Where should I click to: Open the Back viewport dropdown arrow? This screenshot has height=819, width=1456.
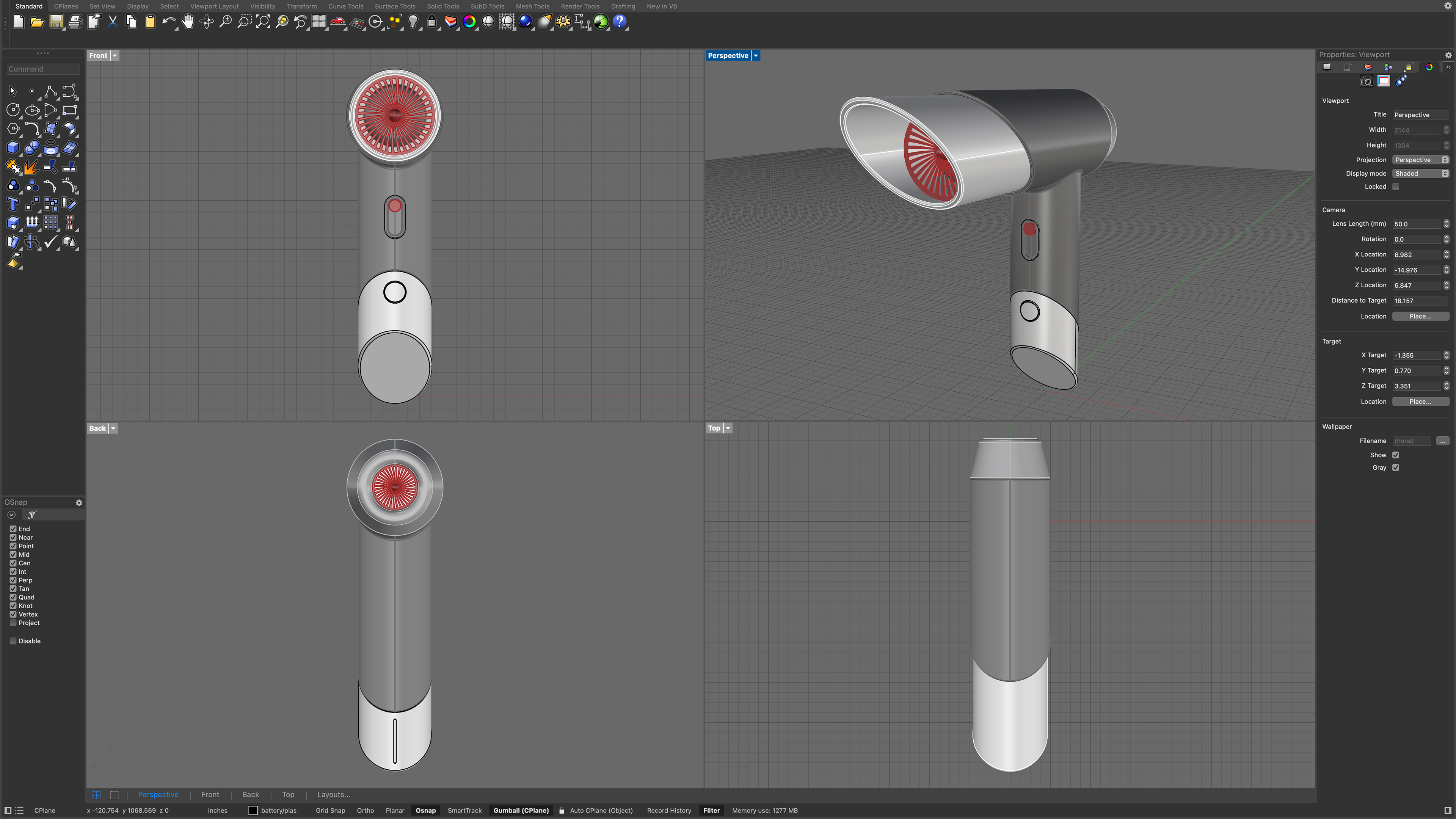[113, 428]
